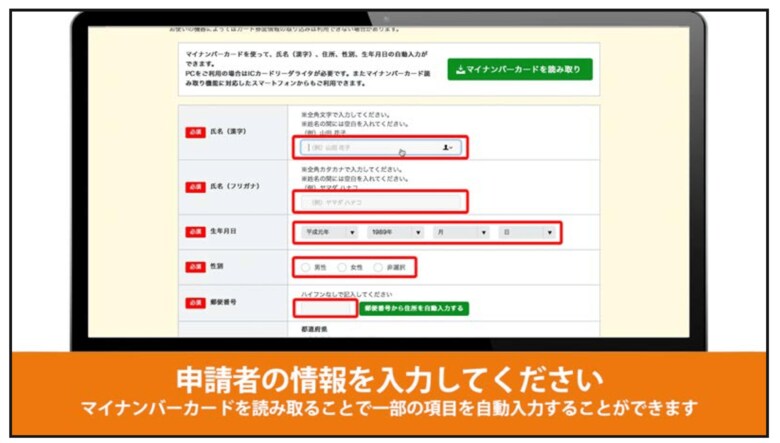Click the download icon on the card reader button
The width and height of the screenshot is (780, 443).
(461, 70)
